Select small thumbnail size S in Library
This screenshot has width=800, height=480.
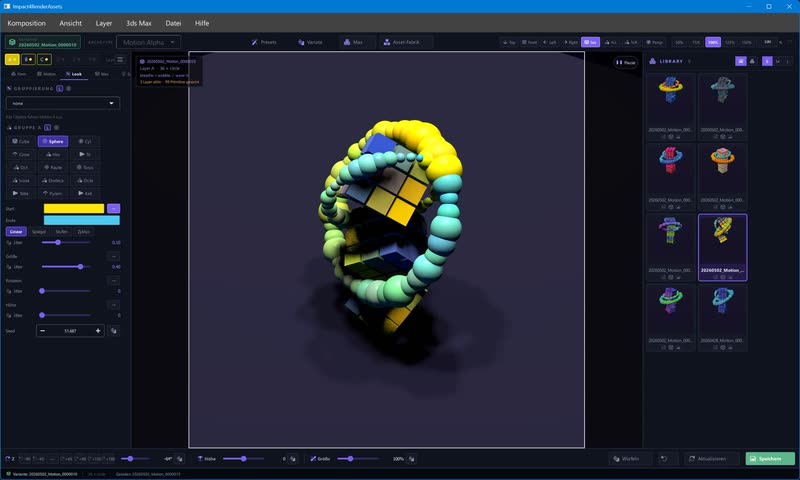tap(767, 61)
